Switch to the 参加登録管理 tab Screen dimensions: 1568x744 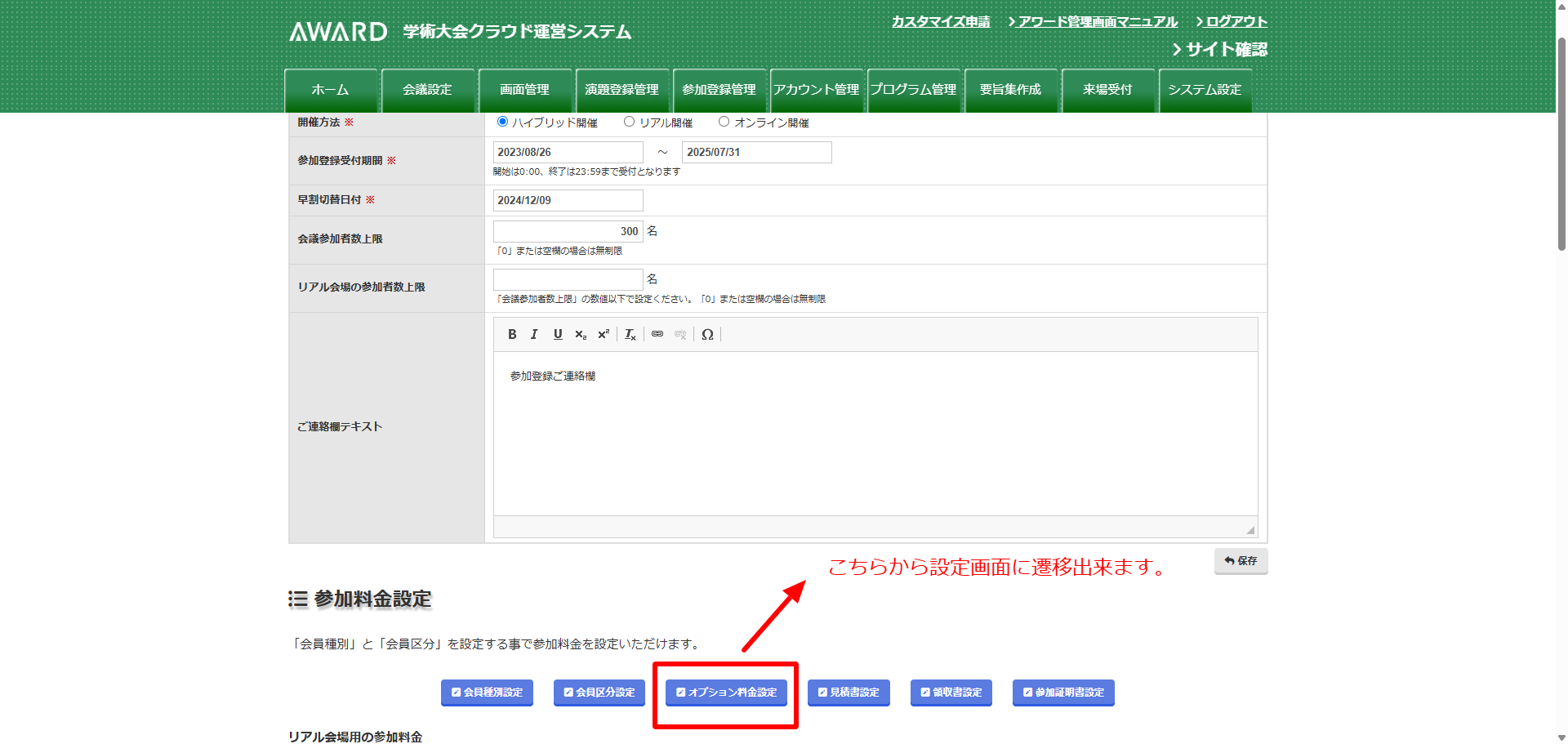[x=719, y=90]
